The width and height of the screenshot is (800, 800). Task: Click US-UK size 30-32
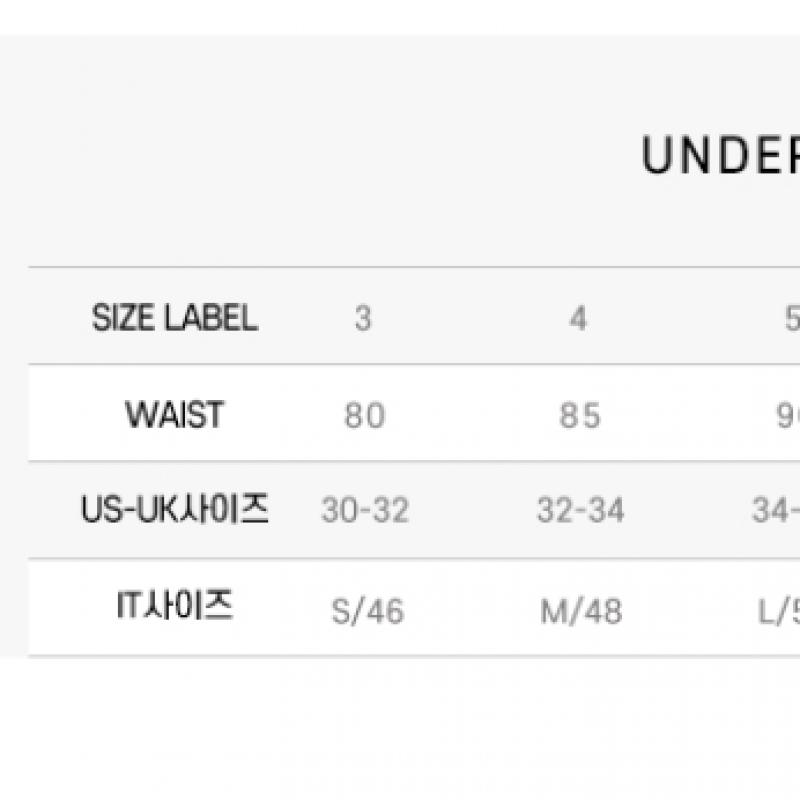coord(365,511)
